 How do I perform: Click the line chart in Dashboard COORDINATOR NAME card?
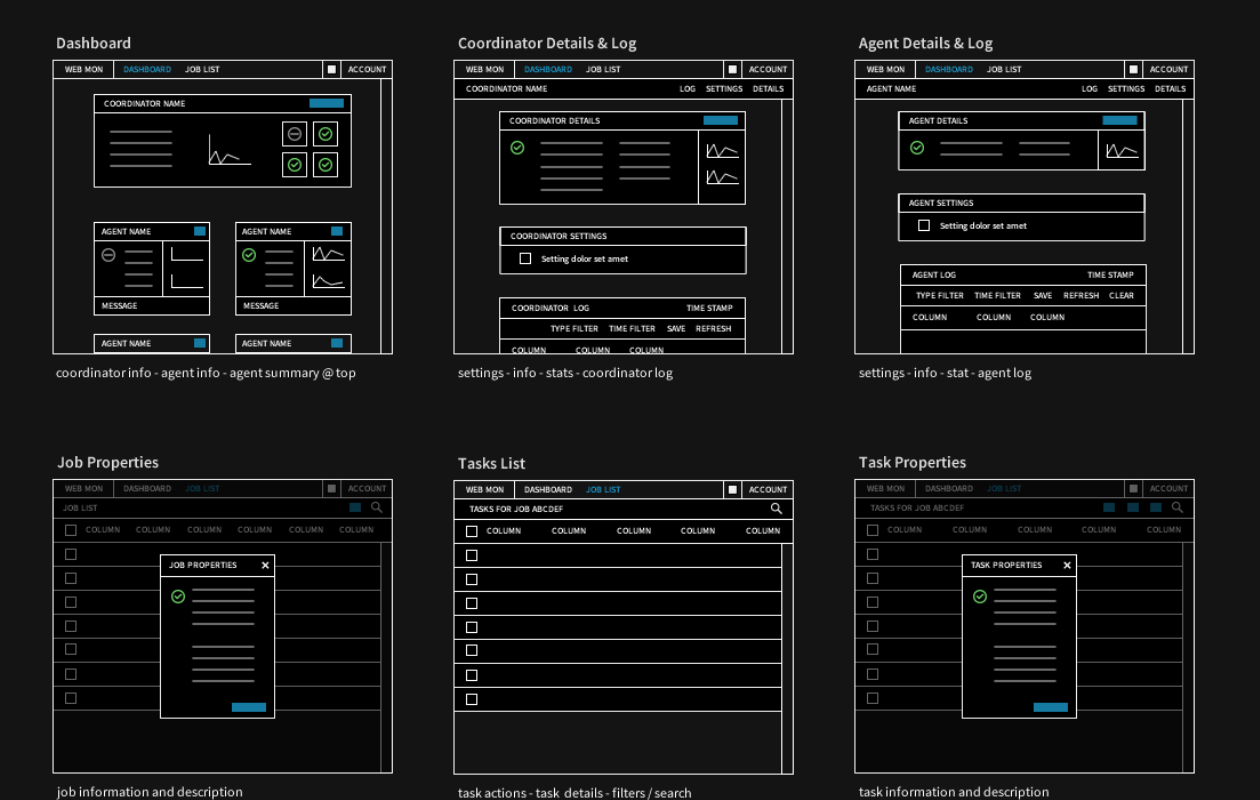tap(230, 150)
